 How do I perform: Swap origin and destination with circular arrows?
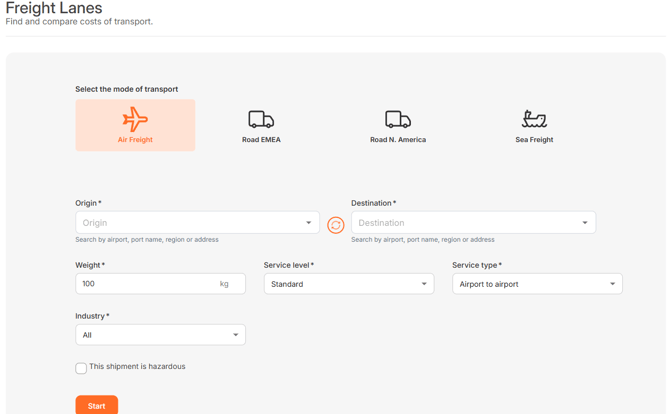[336, 225]
